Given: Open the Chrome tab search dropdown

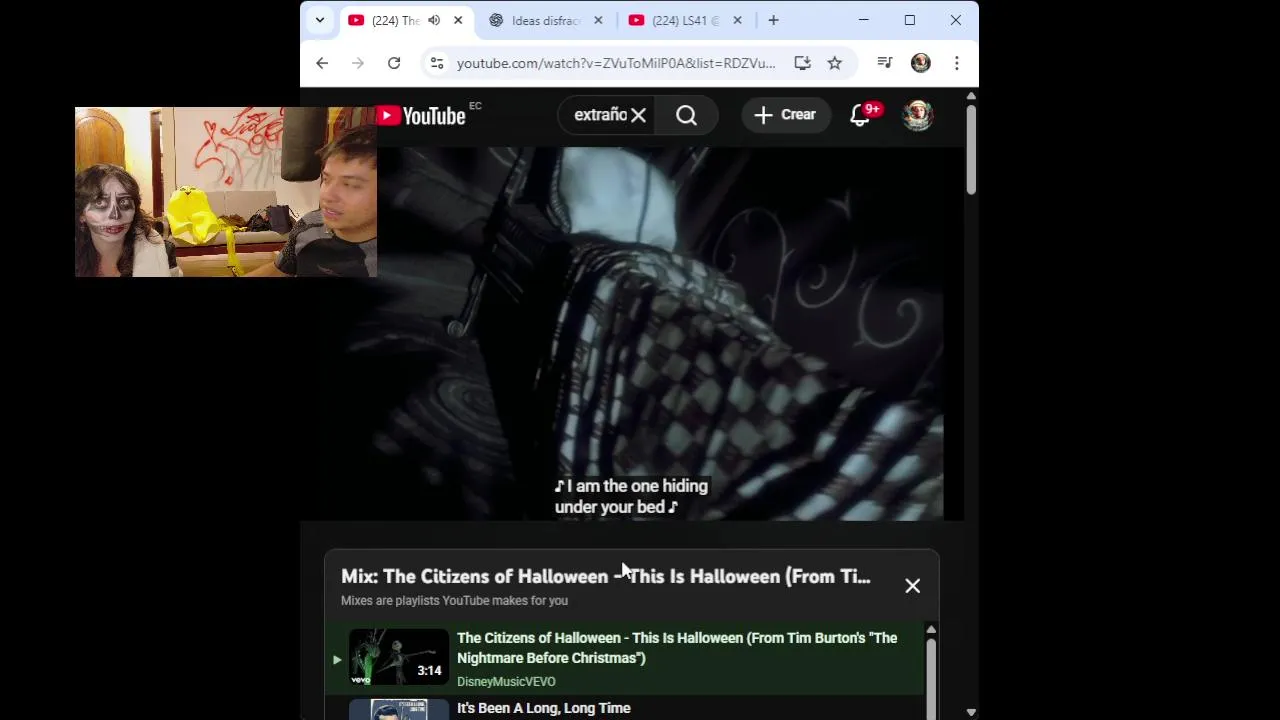Looking at the screenshot, I should click(319, 20).
